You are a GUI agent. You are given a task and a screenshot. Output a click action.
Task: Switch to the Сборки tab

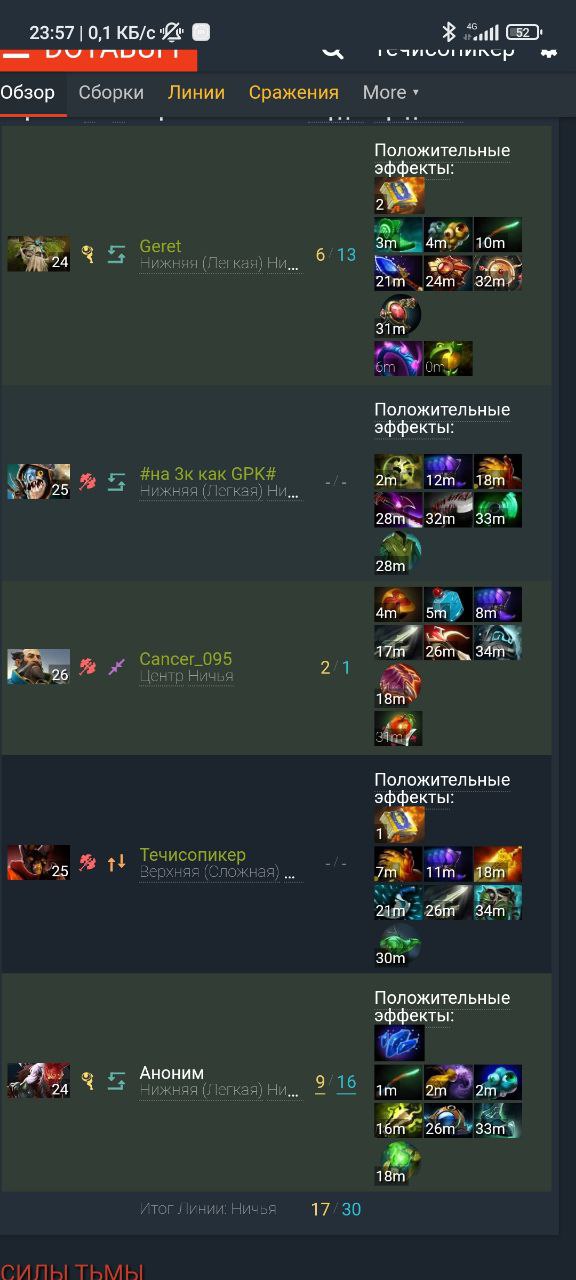[111, 92]
